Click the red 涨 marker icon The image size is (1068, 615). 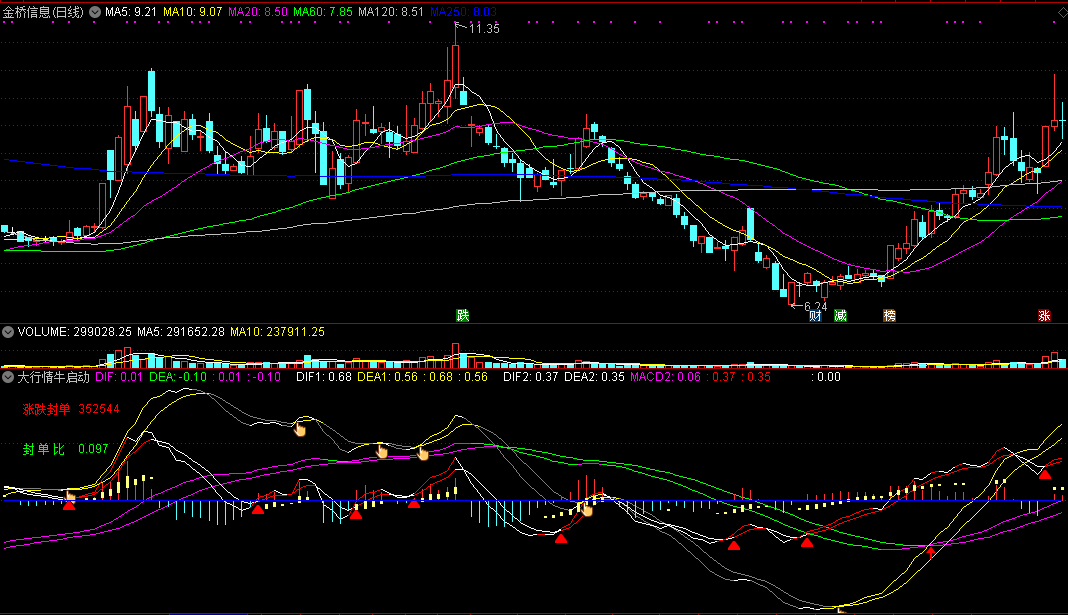(x=1044, y=315)
